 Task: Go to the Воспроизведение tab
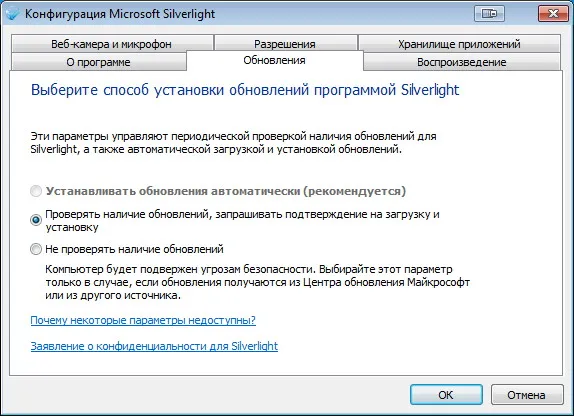(462, 62)
